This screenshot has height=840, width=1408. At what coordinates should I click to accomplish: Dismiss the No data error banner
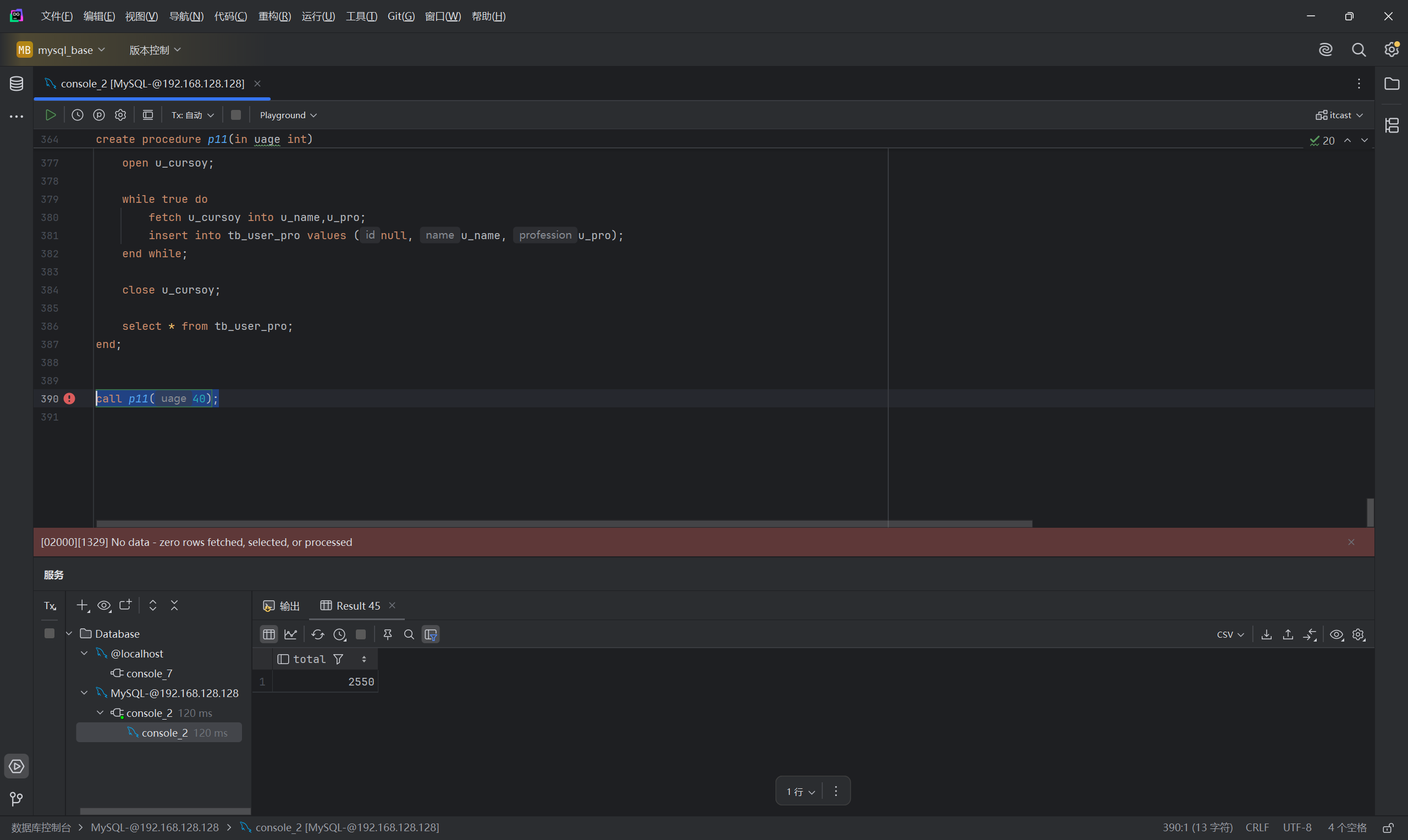(1351, 542)
